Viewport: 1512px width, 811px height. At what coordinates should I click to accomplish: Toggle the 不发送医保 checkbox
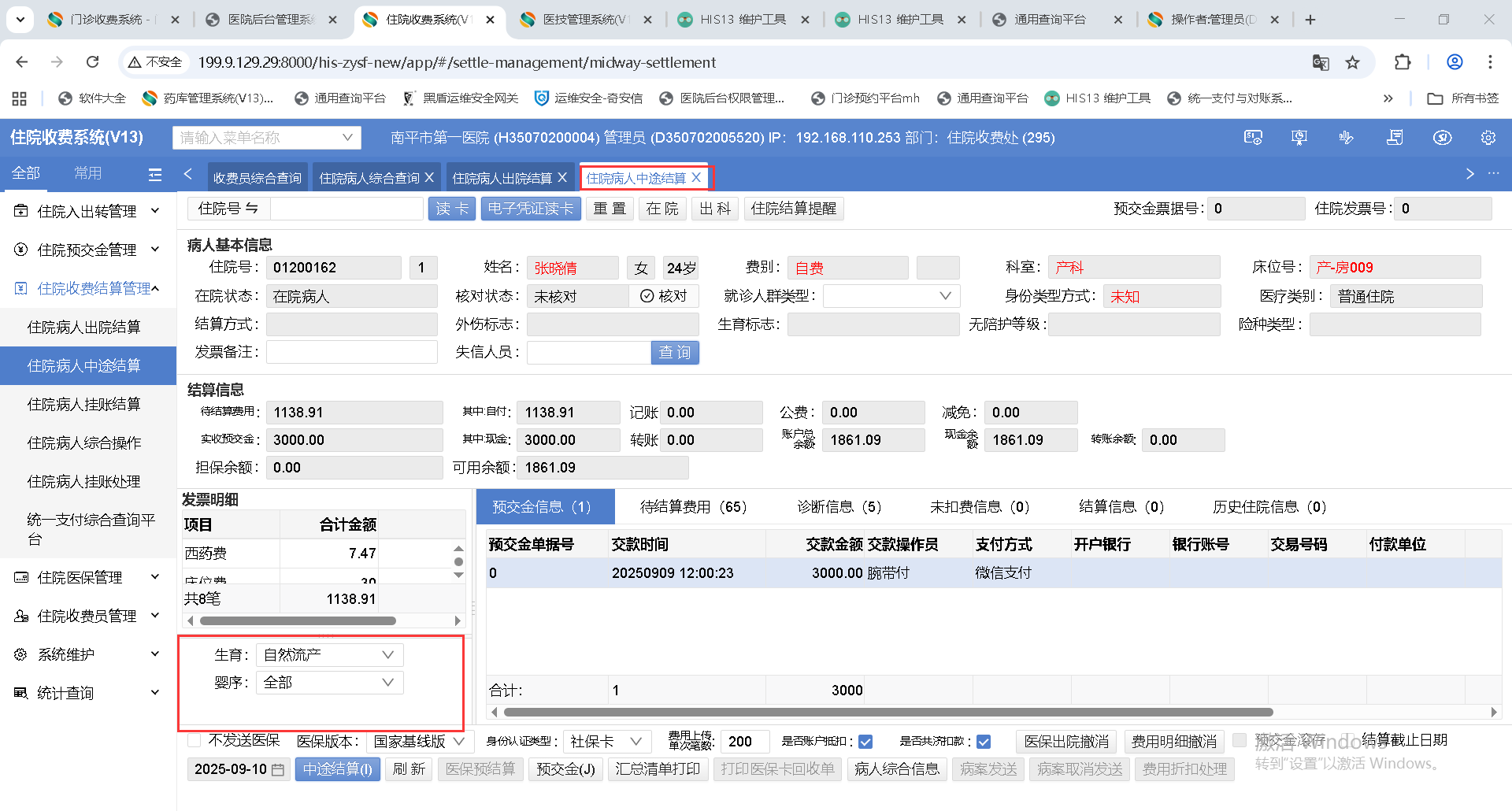tap(195, 741)
